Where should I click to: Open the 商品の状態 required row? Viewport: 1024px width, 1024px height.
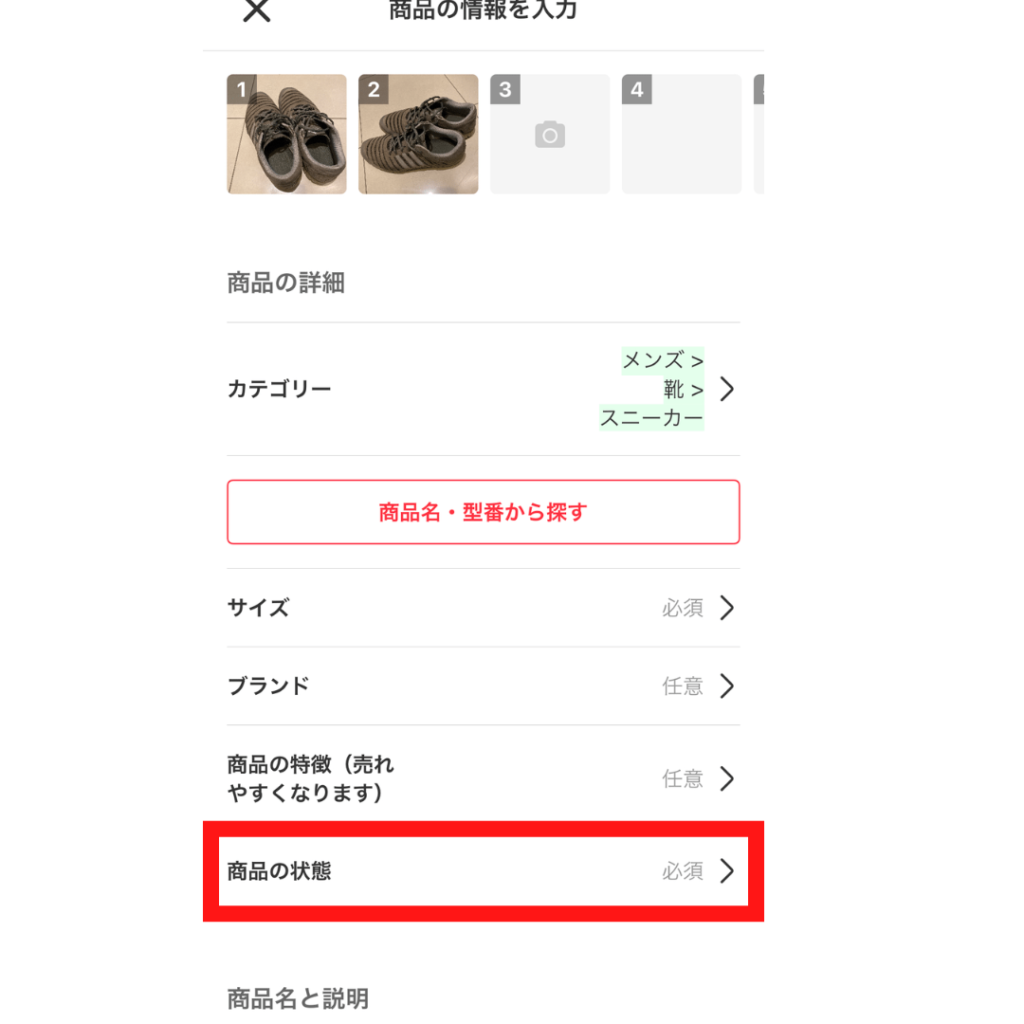pyautogui.click(x=483, y=871)
